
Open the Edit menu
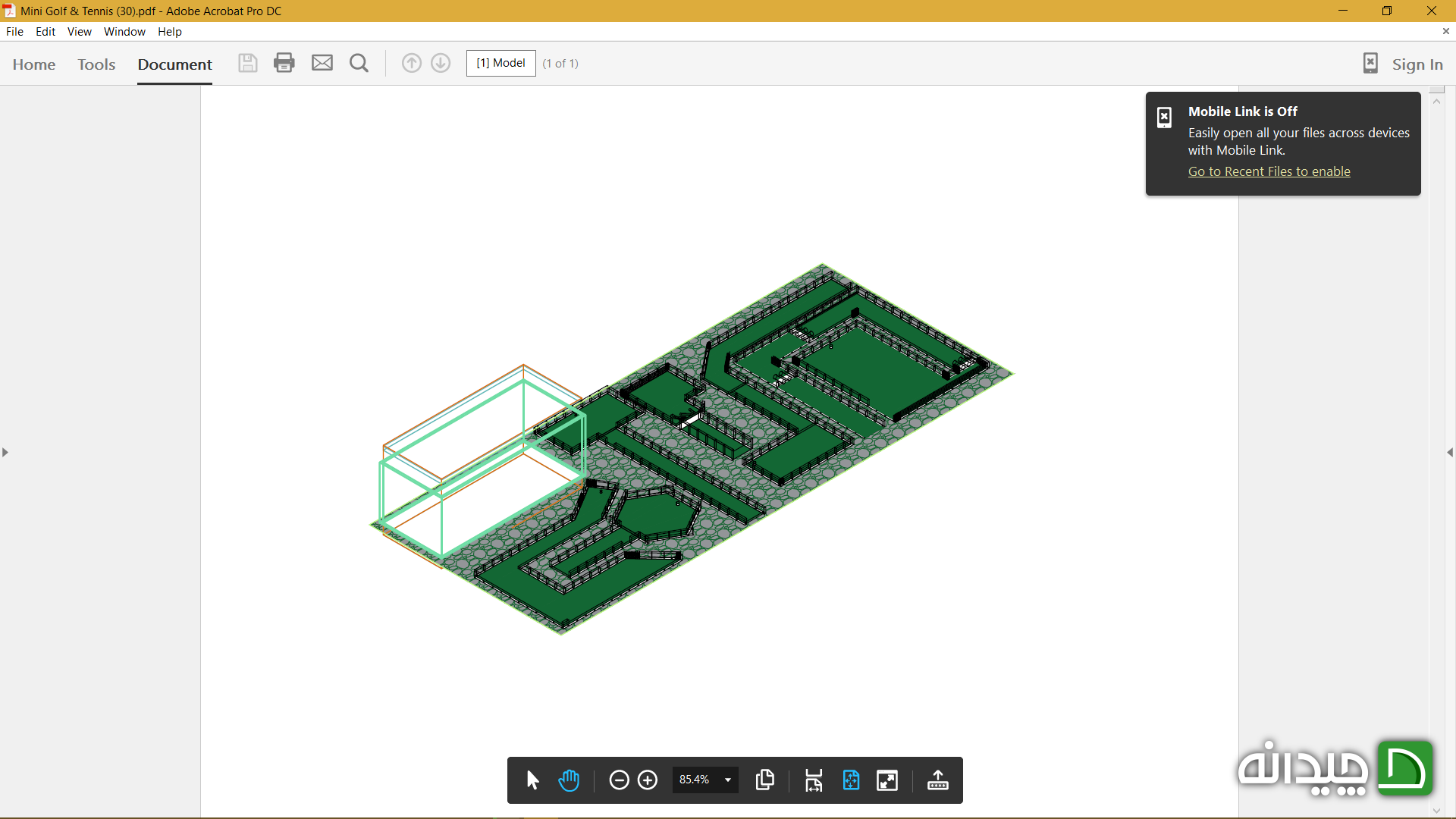(45, 31)
